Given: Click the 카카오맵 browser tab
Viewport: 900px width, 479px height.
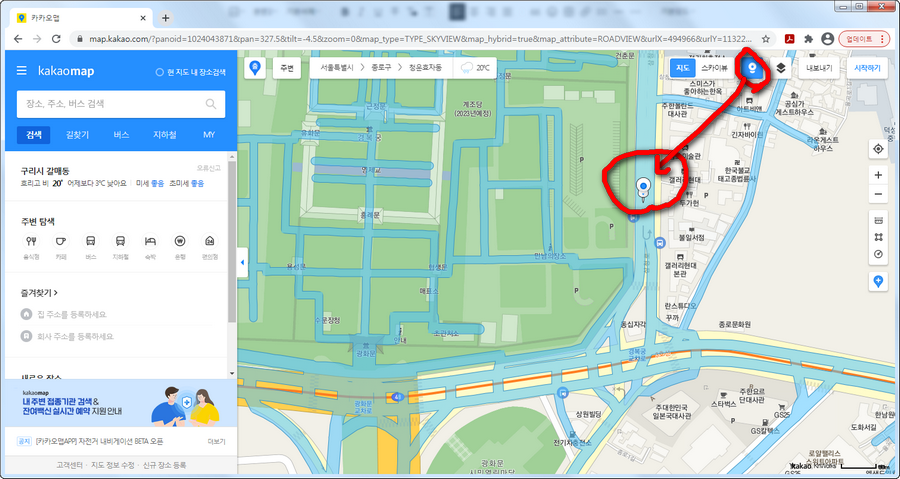Looking at the screenshot, I should (80, 18).
